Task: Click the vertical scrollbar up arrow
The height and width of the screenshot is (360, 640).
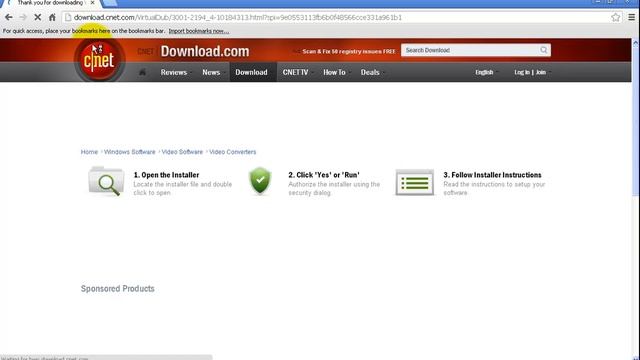Action: 636,42
